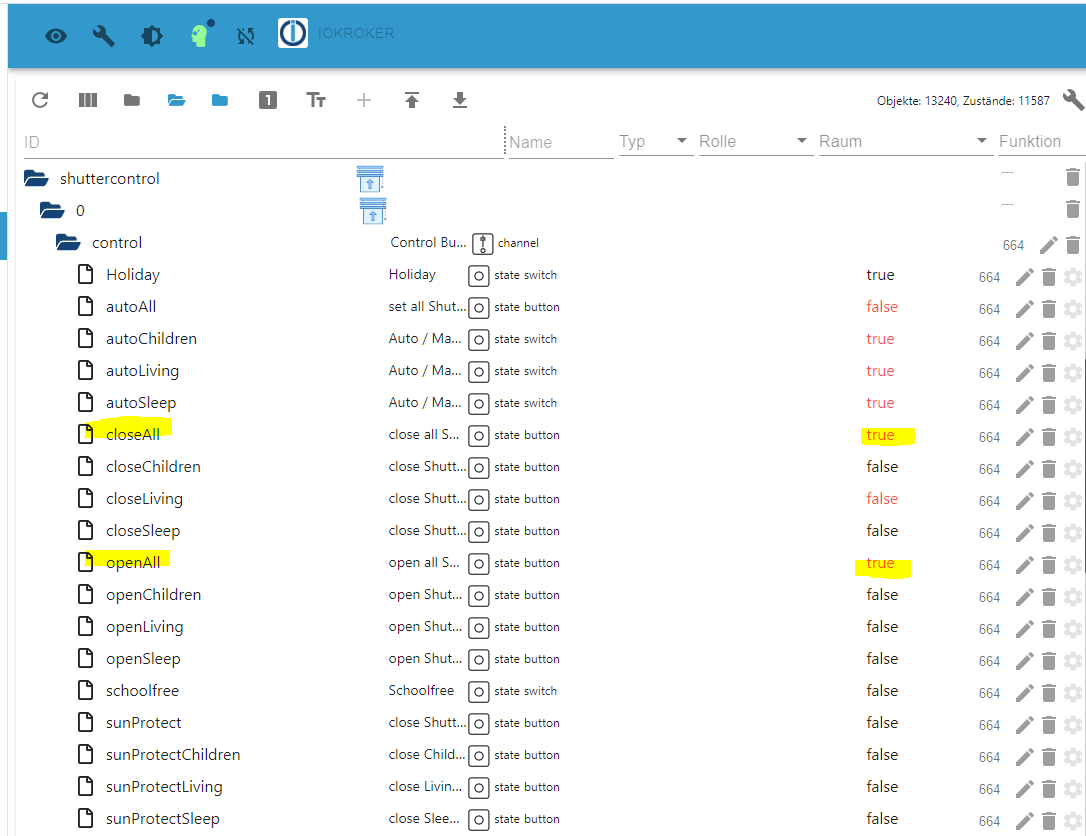This screenshot has width=1086, height=836.
Task: Click the false value of sunProtectChildren
Action: coord(882,755)
